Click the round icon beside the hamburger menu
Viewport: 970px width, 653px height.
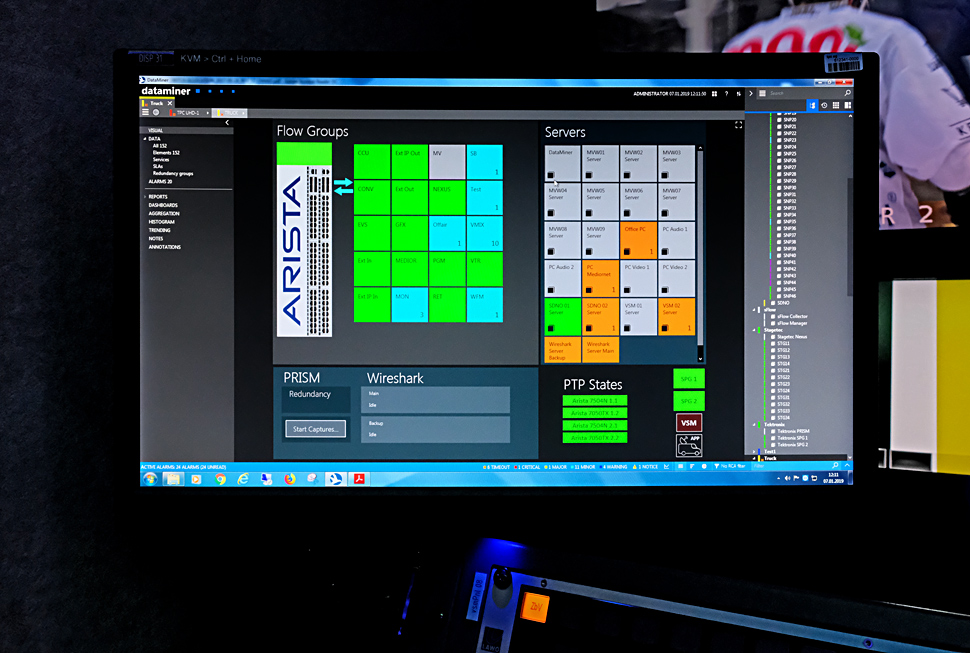tap(157, 113)
